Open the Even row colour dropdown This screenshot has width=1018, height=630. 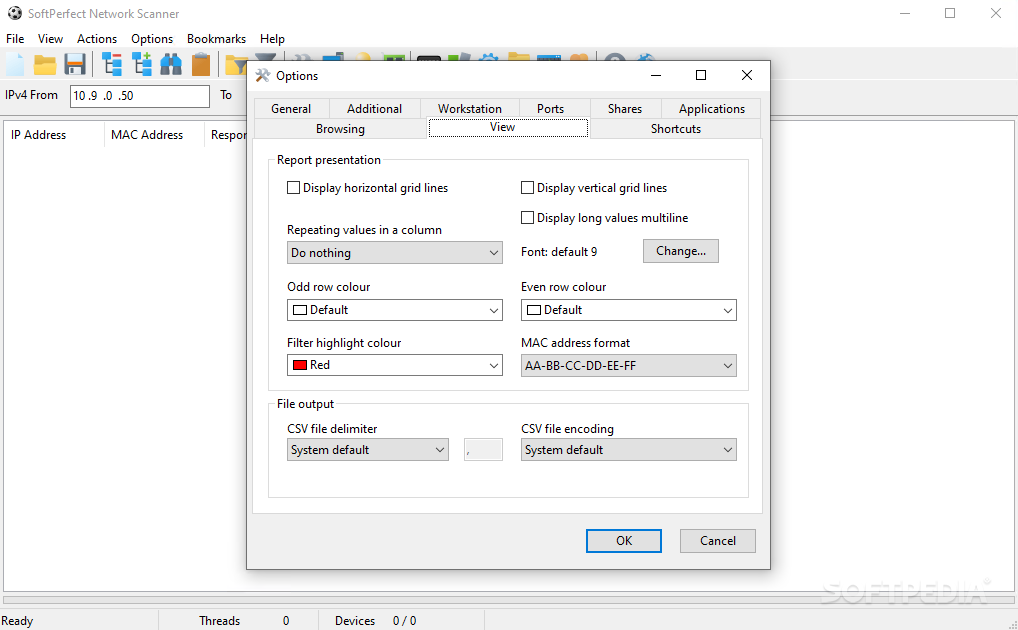tap(628, 310)
